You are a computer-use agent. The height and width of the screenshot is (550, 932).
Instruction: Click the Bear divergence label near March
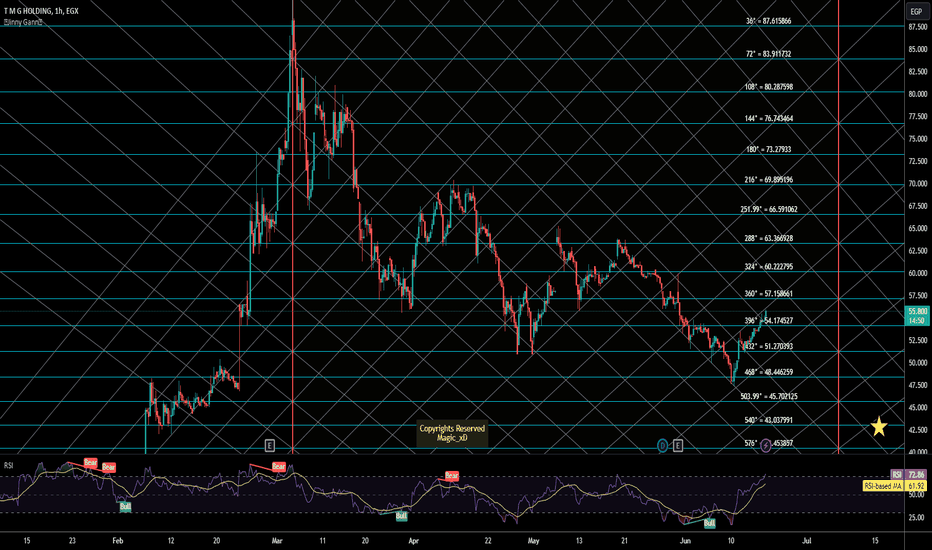click(x=279, y=467)
